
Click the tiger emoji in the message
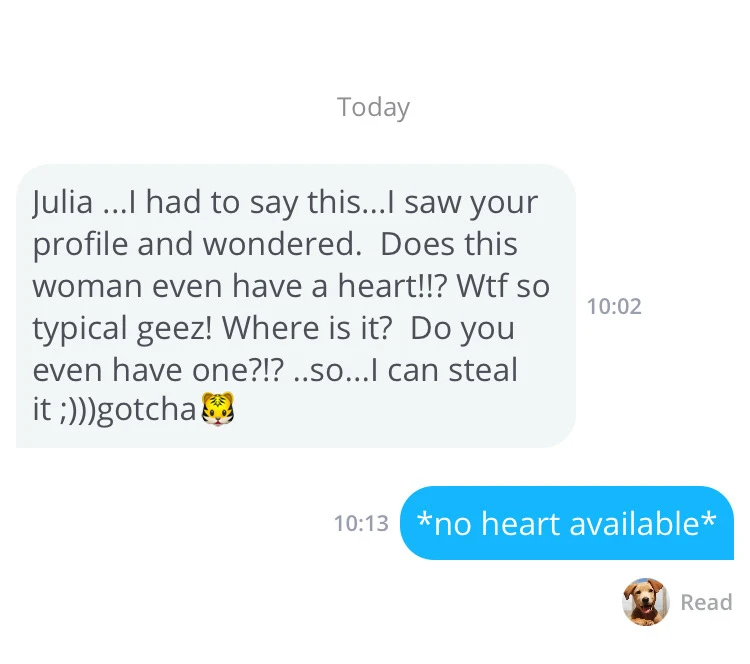tap(217, 409)
